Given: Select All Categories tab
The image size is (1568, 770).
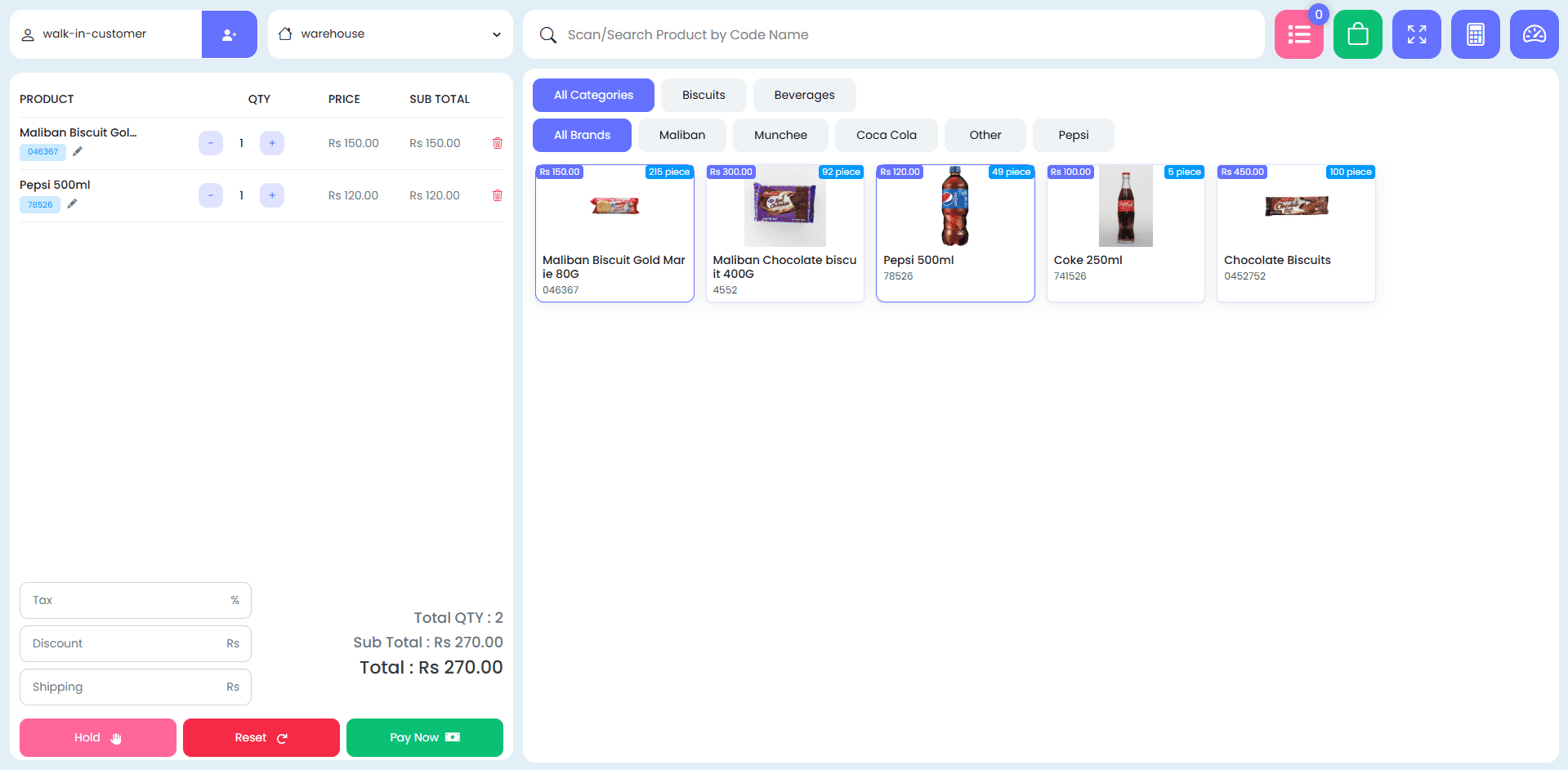Looking at the screenshot, I should tap(593, 95).
